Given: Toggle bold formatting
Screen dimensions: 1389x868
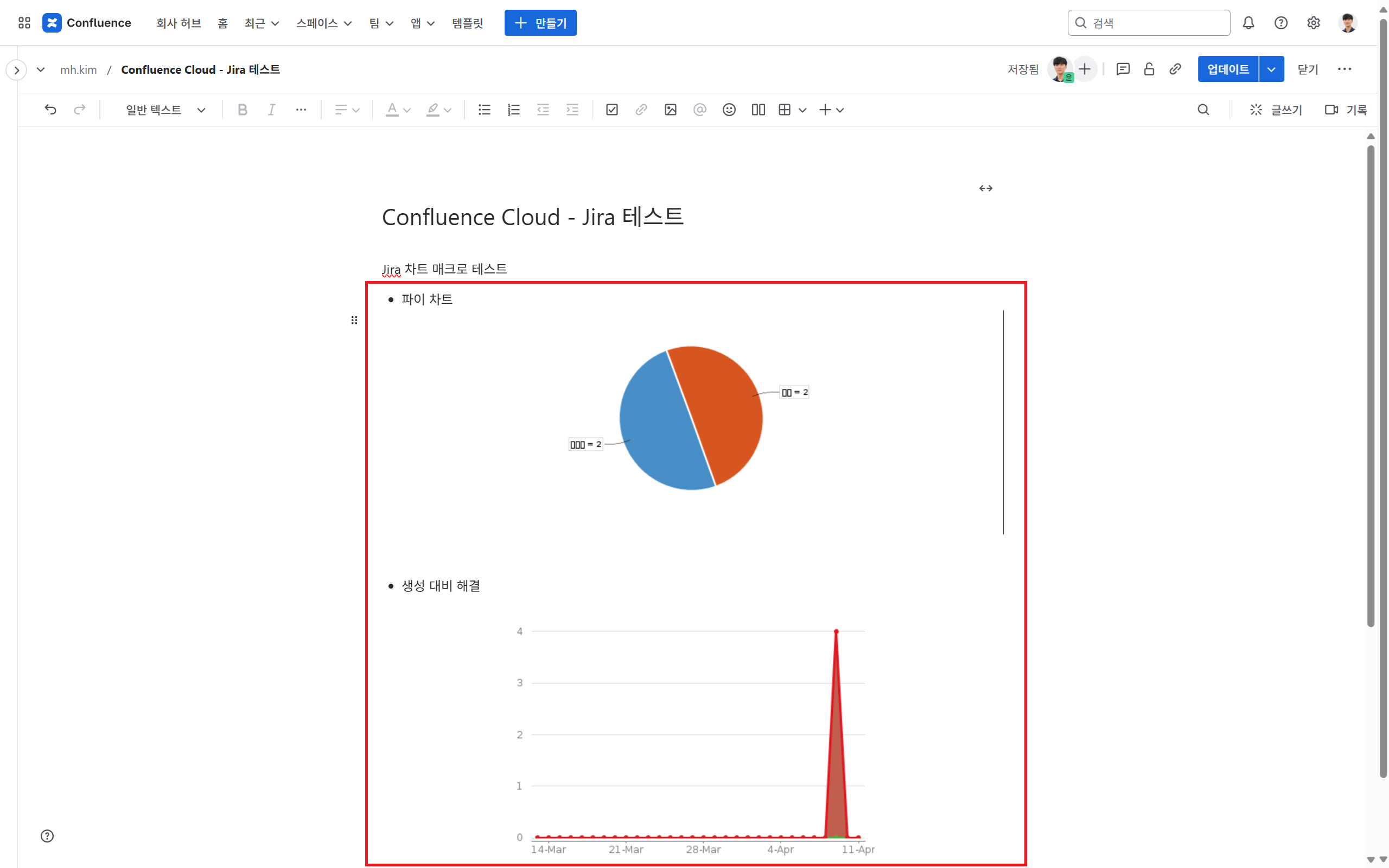Looking at the screenshot, I should [242, 110].
